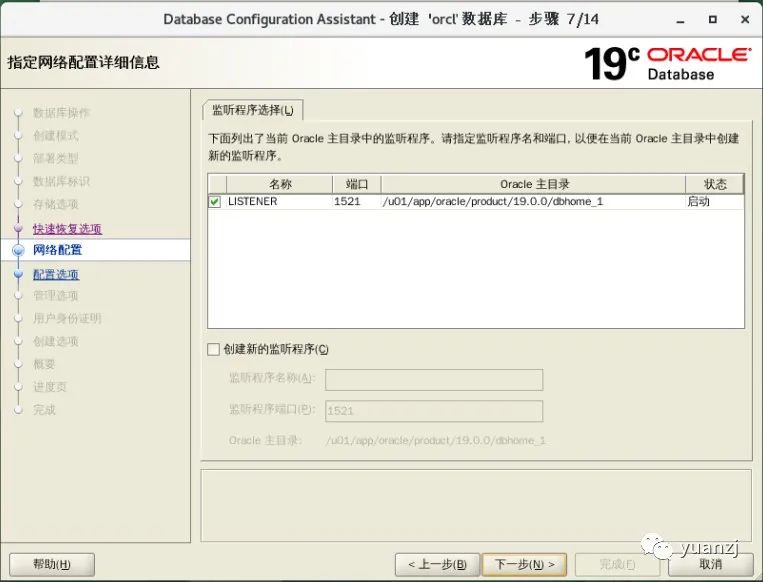The height and width of the screenshot is (582, 763).
Task: Uncheck the LISTENER row checkbox
Action: click(214, 201)
